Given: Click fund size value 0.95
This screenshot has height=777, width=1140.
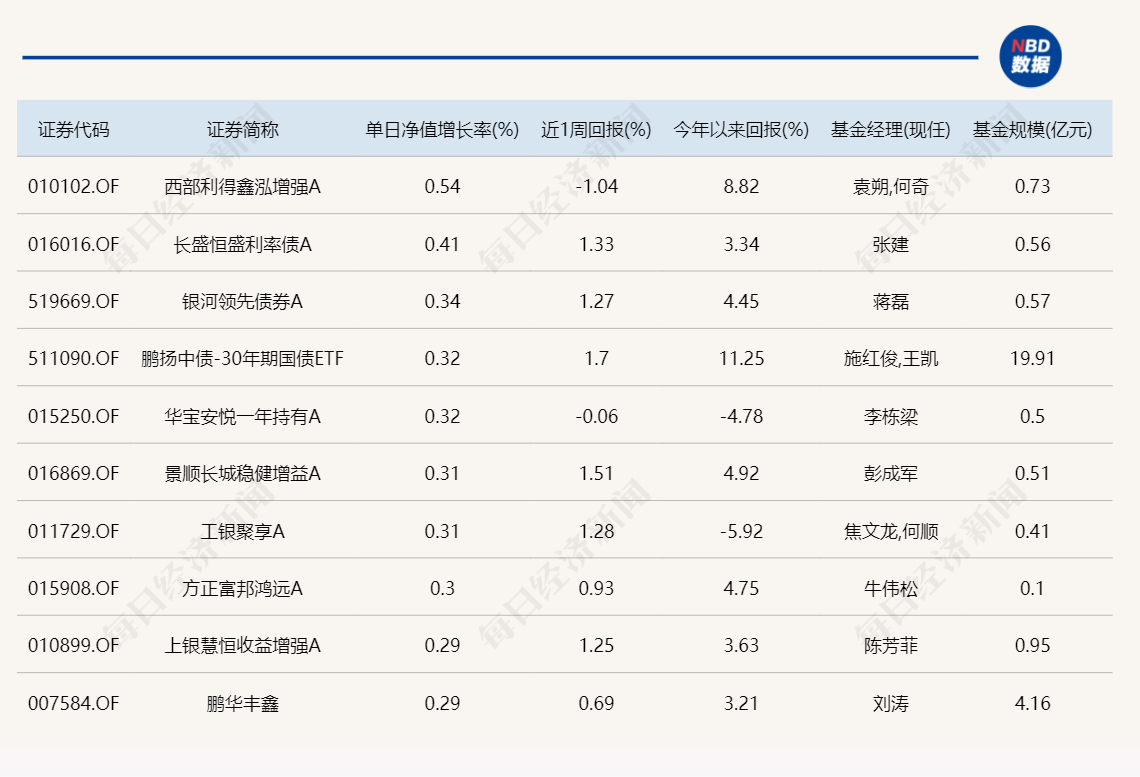Looking at the screenshot, I should pos(1032,645).
